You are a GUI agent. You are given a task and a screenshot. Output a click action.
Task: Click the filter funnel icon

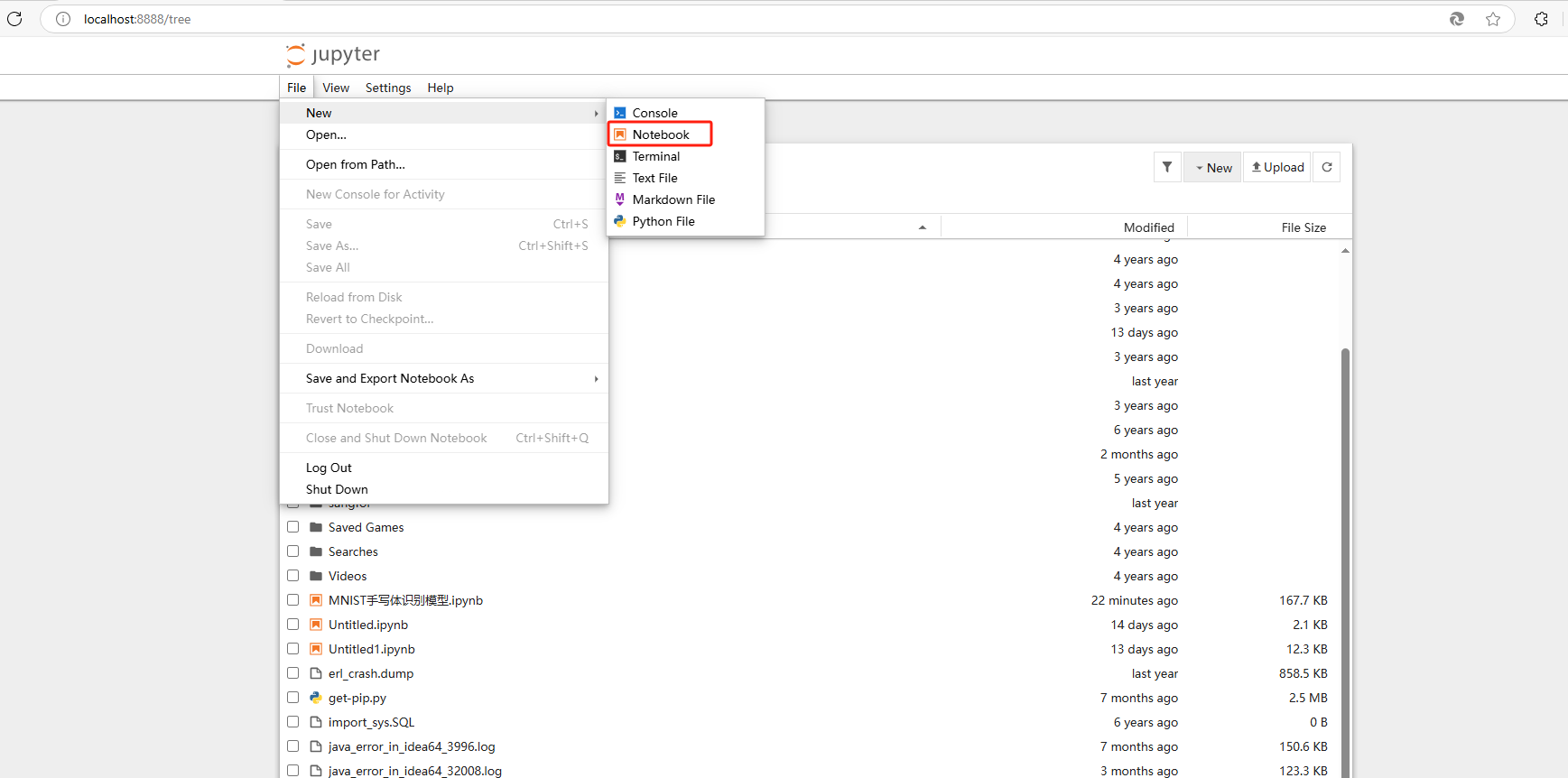(x=1167, y=167)
